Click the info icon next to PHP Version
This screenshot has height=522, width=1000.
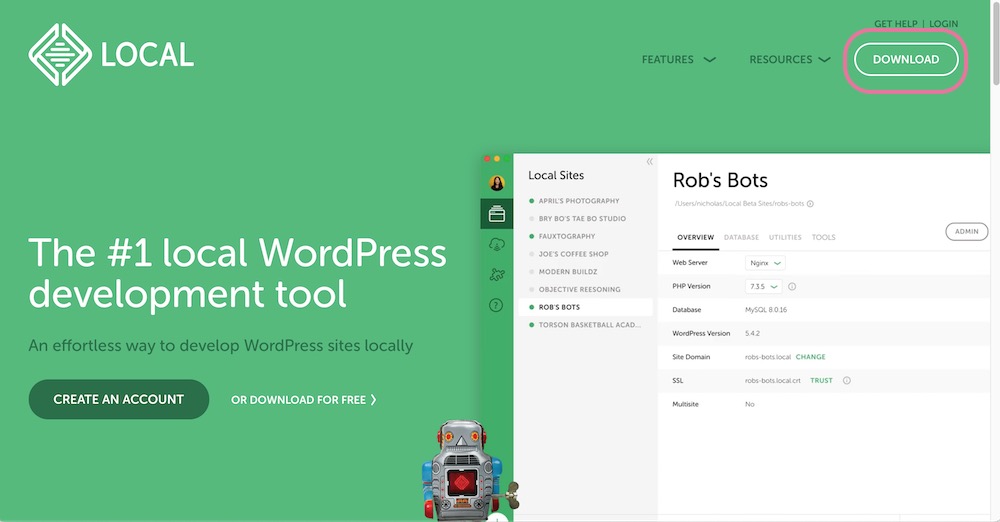point(792,287)
